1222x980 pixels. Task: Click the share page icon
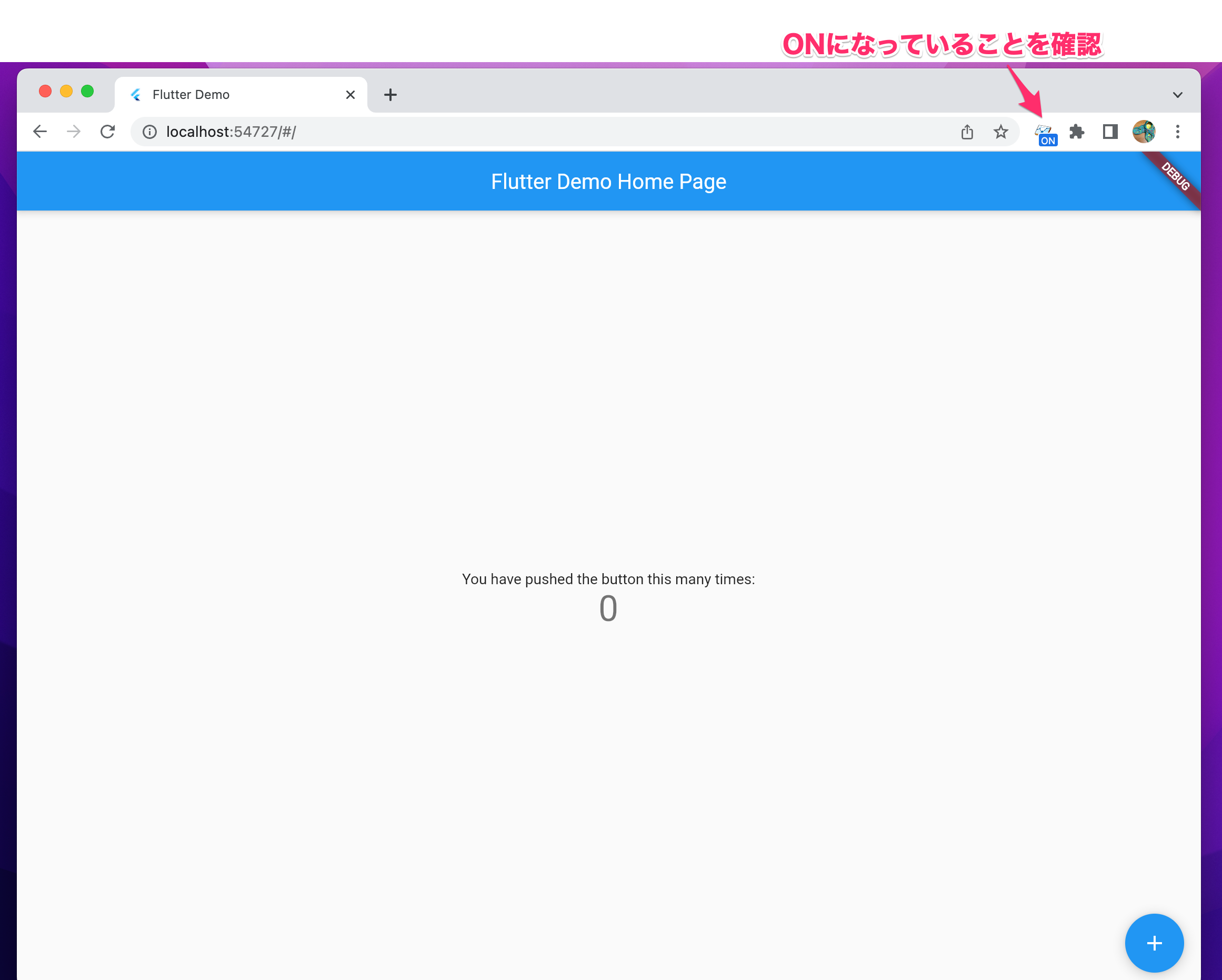pyautogui.click(x=967, y=132)
